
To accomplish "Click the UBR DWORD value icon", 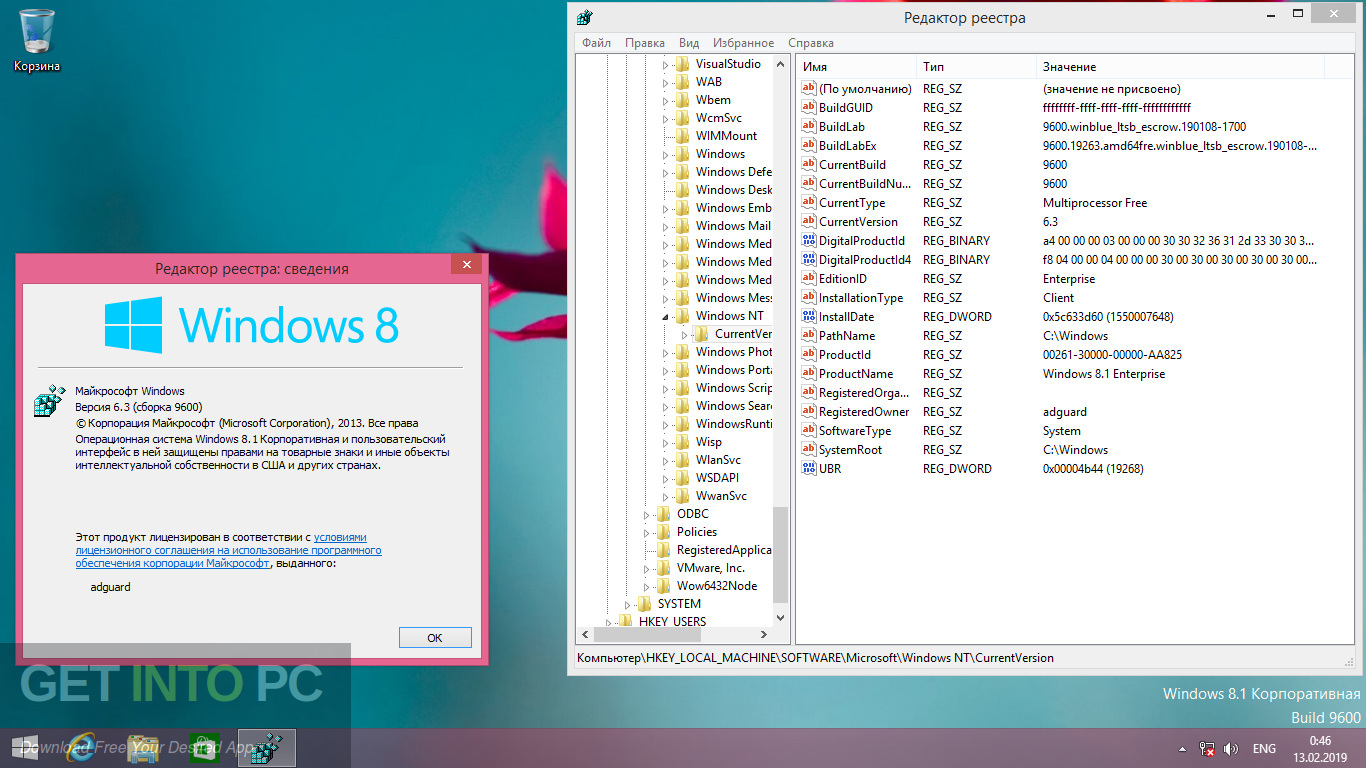I will [x=809, y=469].
